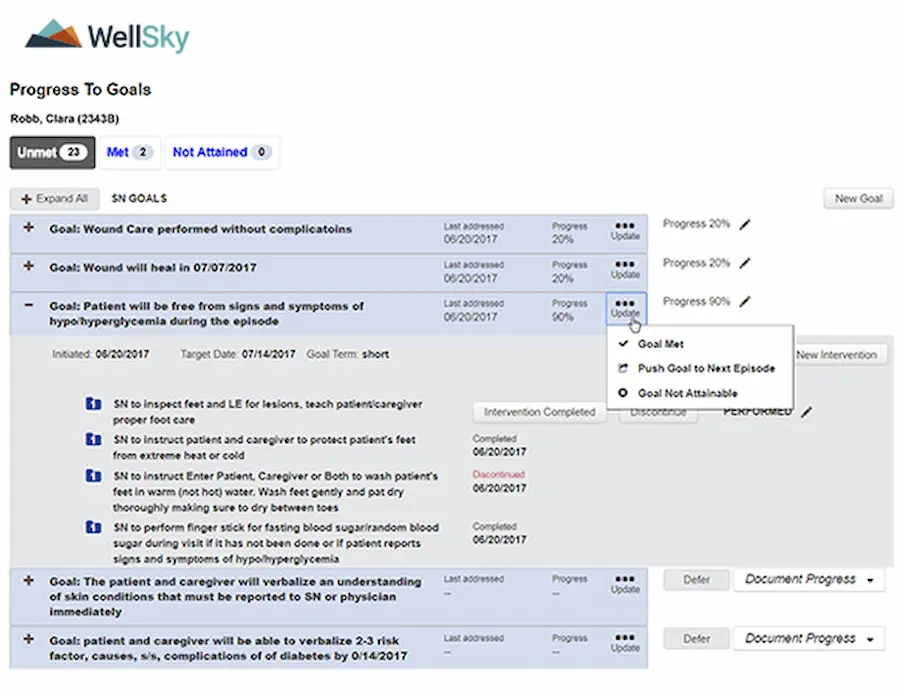Open the Update menu on the Wound Care goal
Image resolution: width=900 pixels, height=696 pixels.
pyautogui.click(x=625, y=229)
